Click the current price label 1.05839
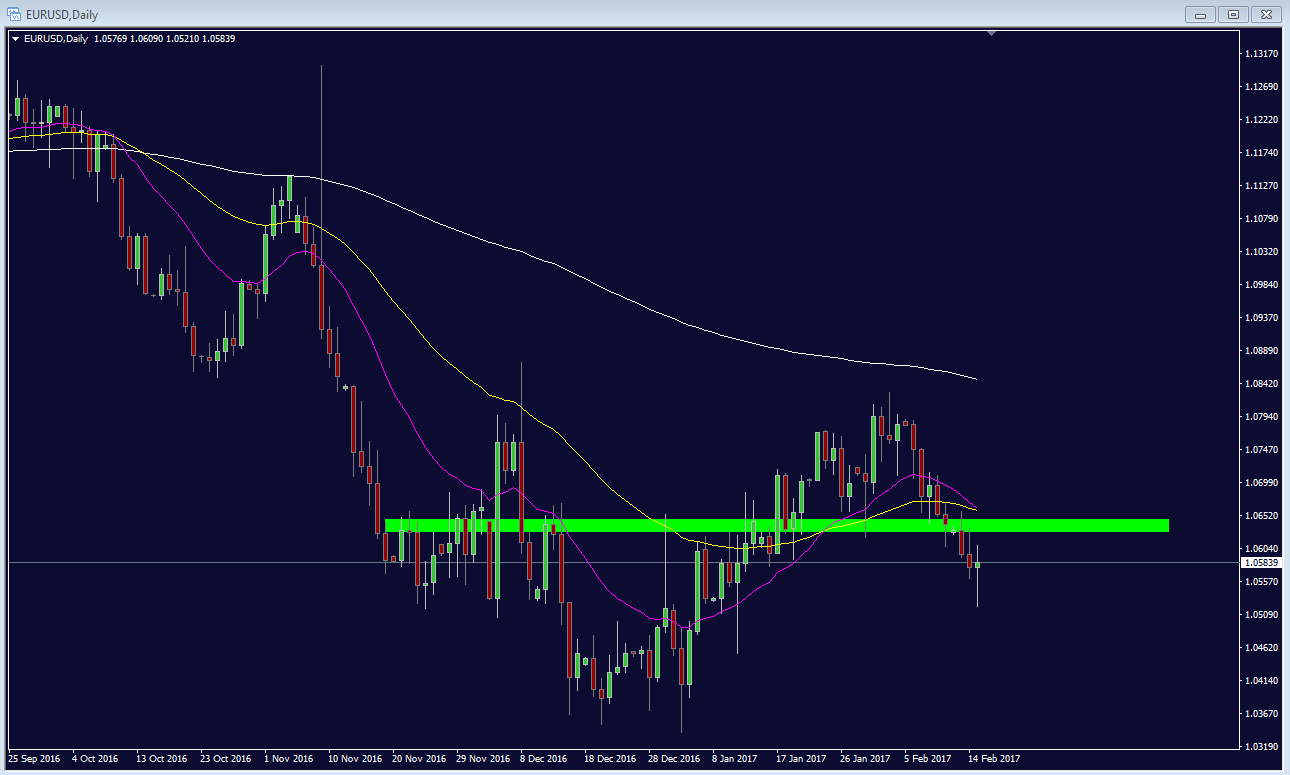The image size is (1290, 775). click(x=1259, y=563)
